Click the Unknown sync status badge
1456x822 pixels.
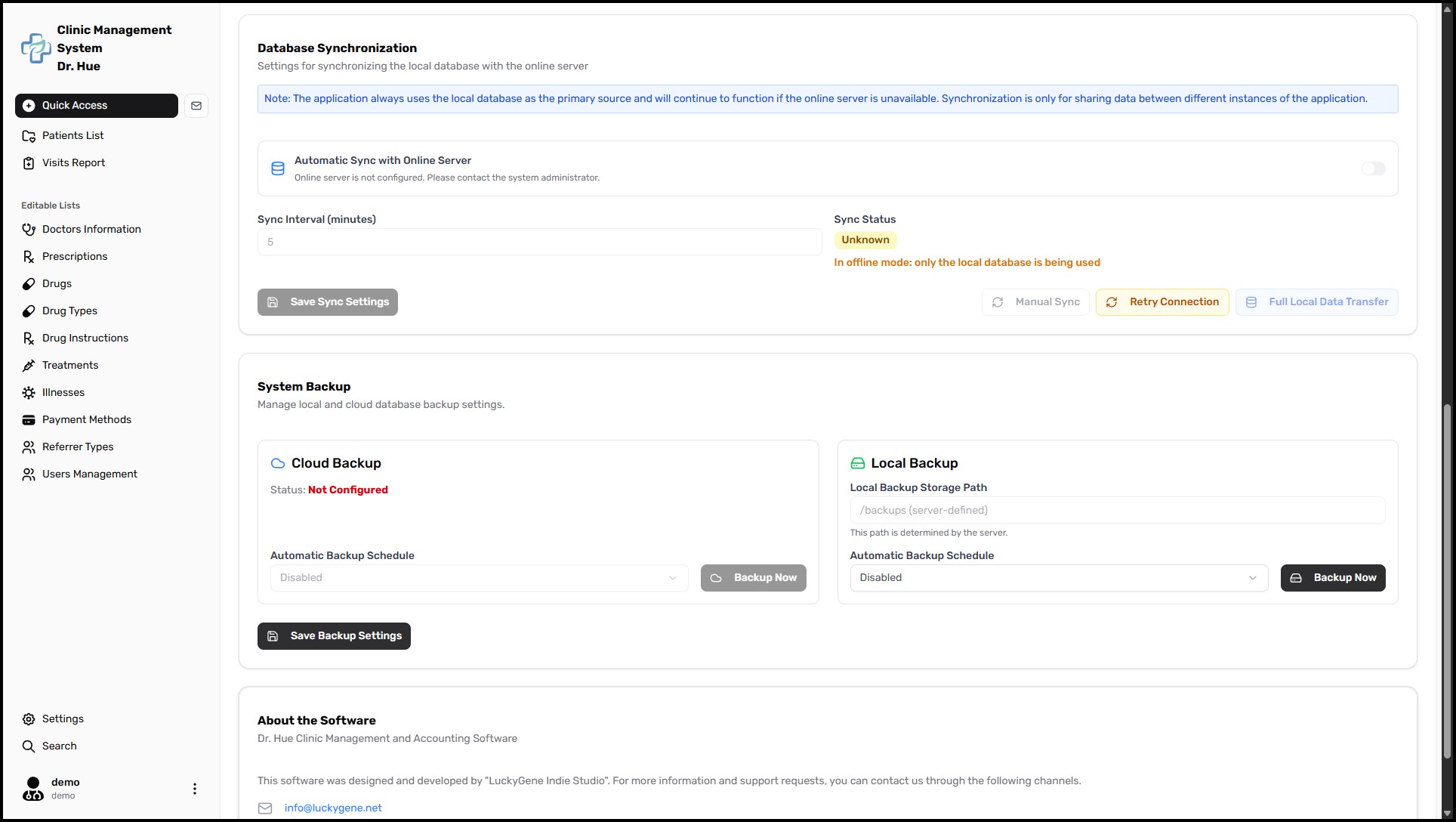pos(865,240)
